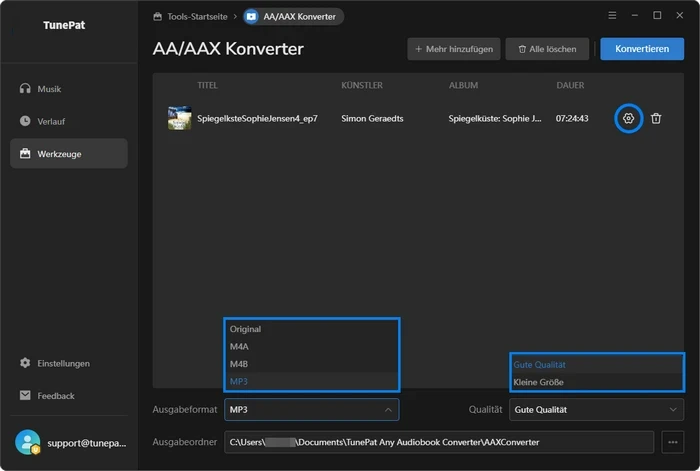Close the TunePat window
The width and height of the screenshot is (700, 471).
679,16
